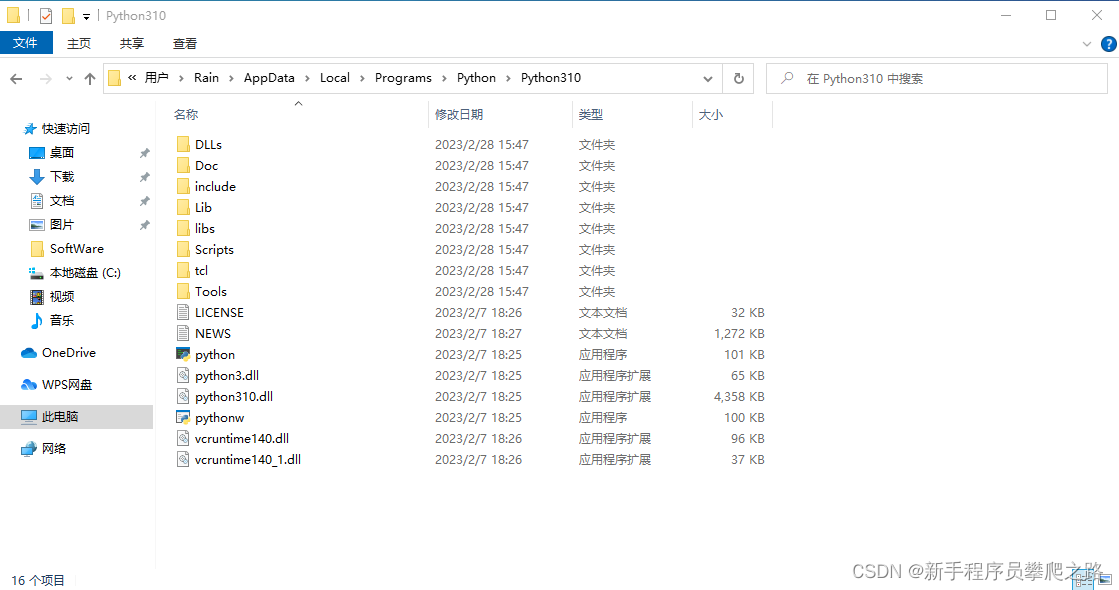
Task: Click the back navigation arrow
Action: [17, 78]
